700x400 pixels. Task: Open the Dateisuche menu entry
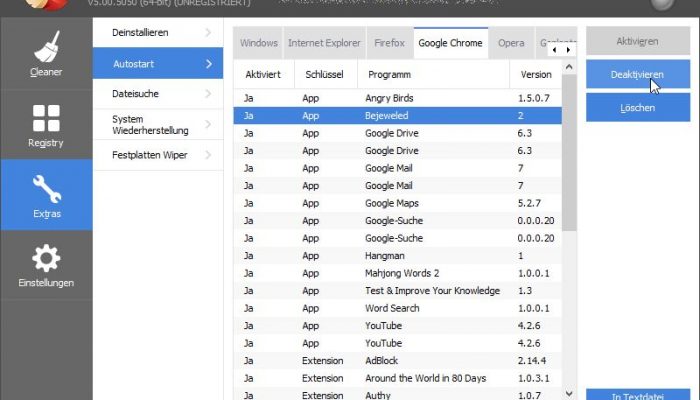pyautogui.click(x=158, y=94)
